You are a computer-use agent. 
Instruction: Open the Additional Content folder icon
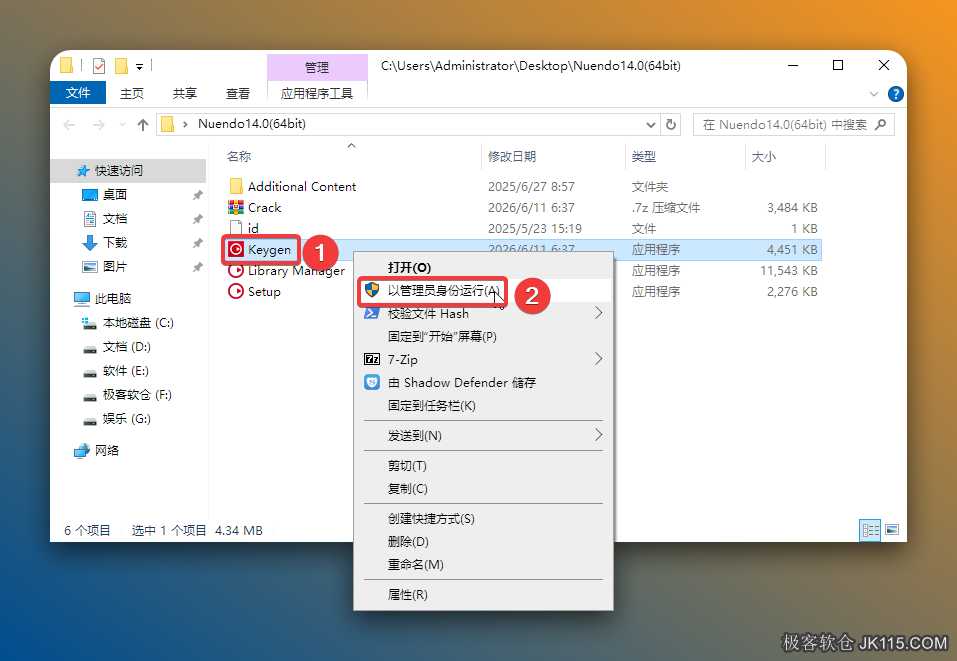point(236,186)
